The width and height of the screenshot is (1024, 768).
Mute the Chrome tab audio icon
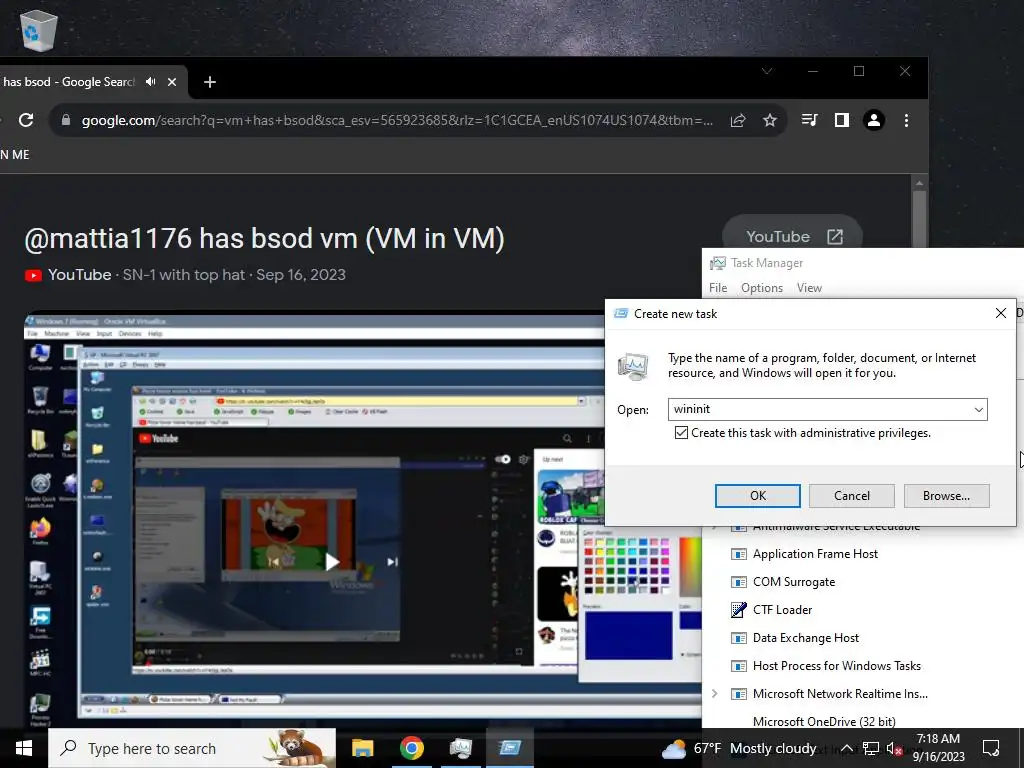(151, 82)
